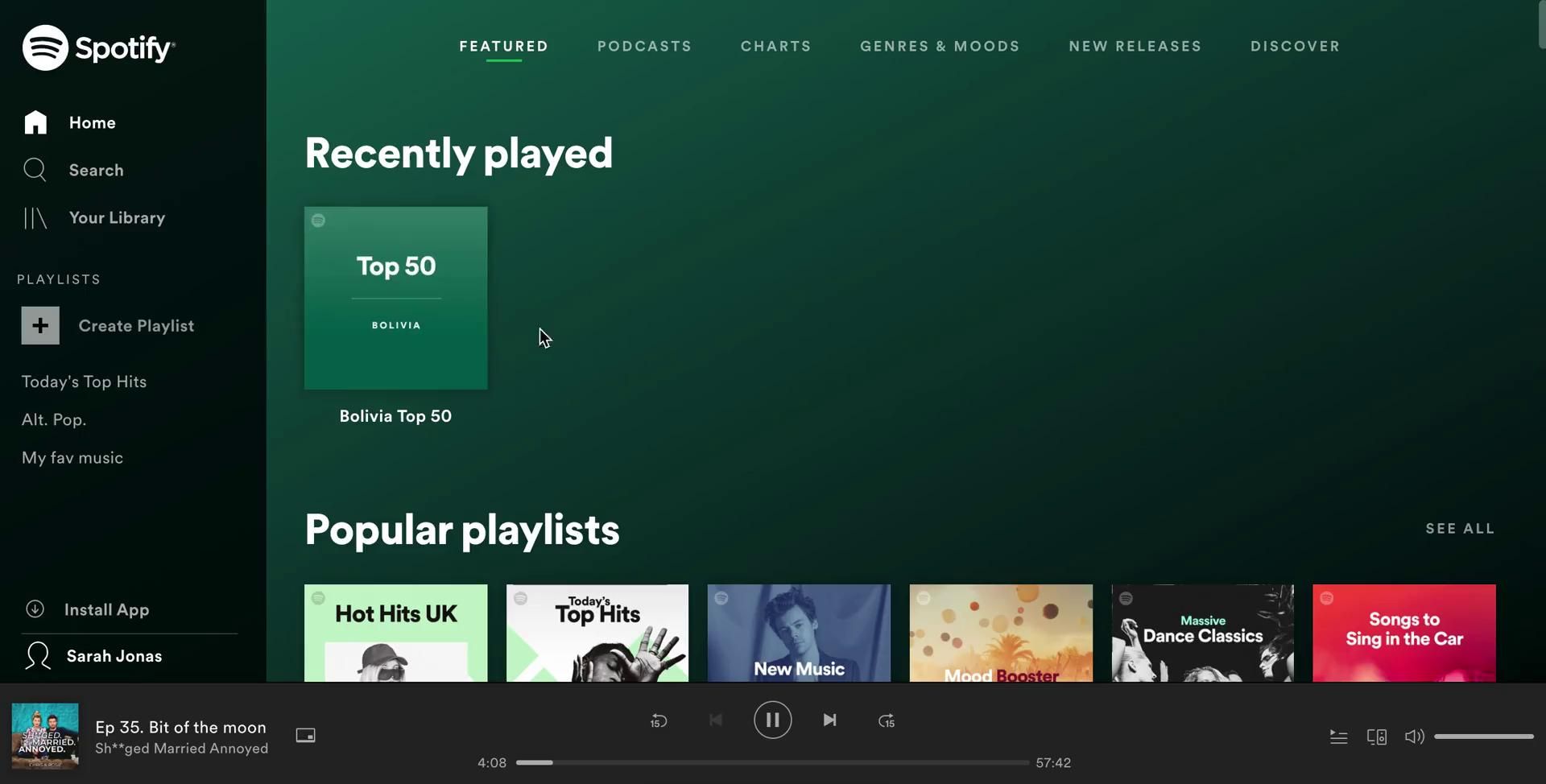Click the Create Playlist plus icon
The image size is (1546, 784).
(x=40, y=326)
